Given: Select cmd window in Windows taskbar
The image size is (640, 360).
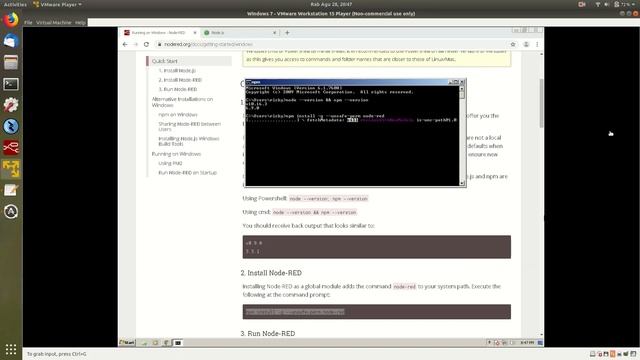Looking at the screenshot, I should tap(178, 343).
